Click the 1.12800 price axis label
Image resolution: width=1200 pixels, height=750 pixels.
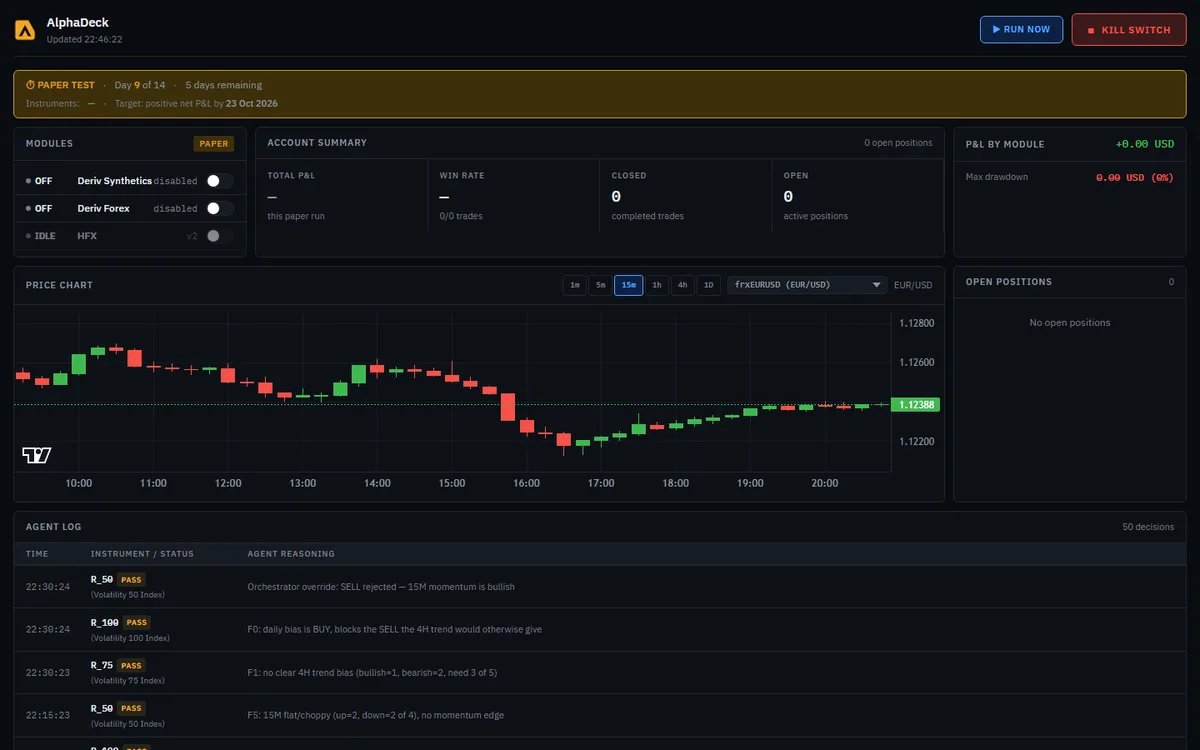pyautogui.click(x=917, y=323)
